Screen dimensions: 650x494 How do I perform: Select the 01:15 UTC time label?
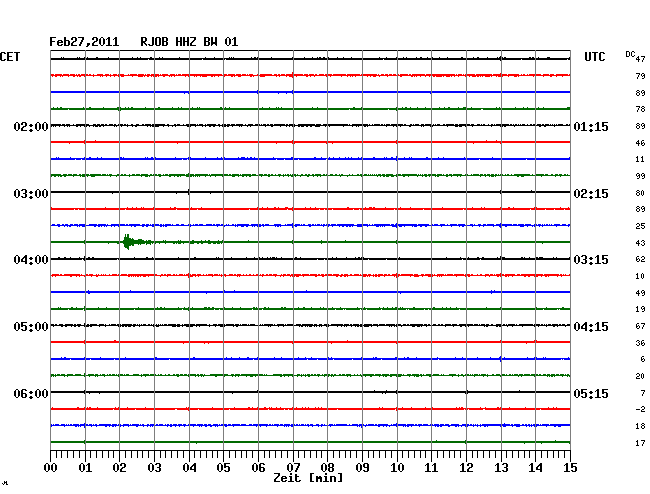(x=591, y=126)
